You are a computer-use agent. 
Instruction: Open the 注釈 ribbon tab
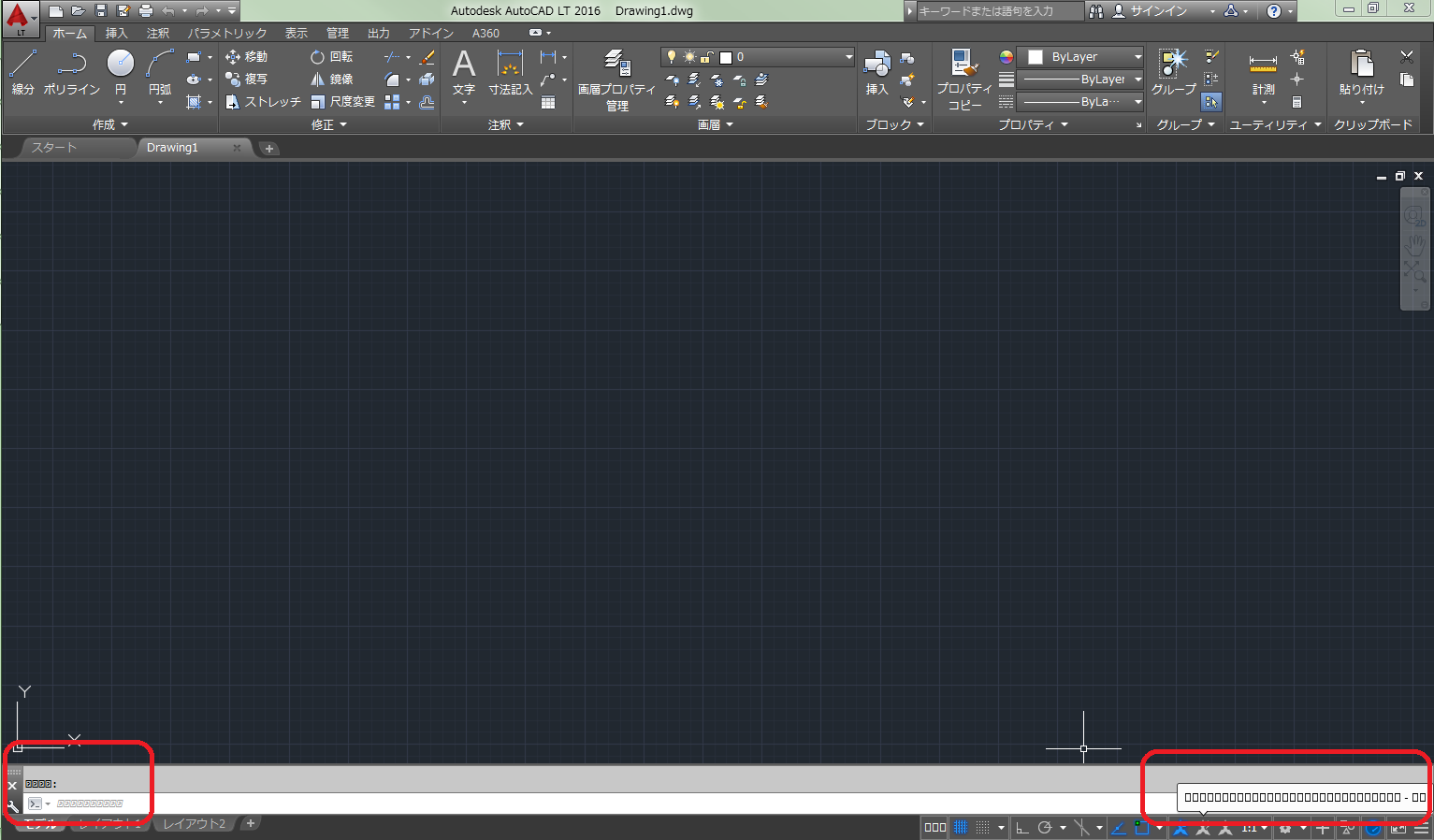click(x=158, y=33)
